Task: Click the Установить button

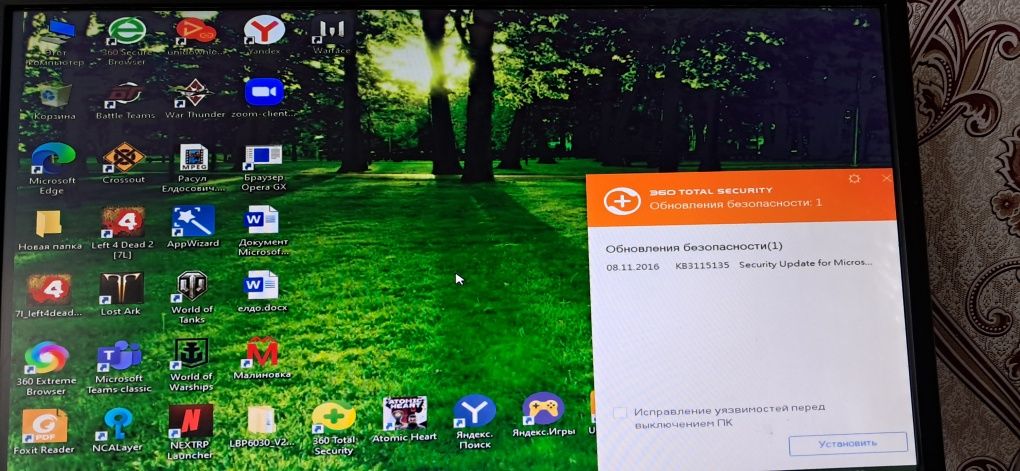Action: coord(848,443)
